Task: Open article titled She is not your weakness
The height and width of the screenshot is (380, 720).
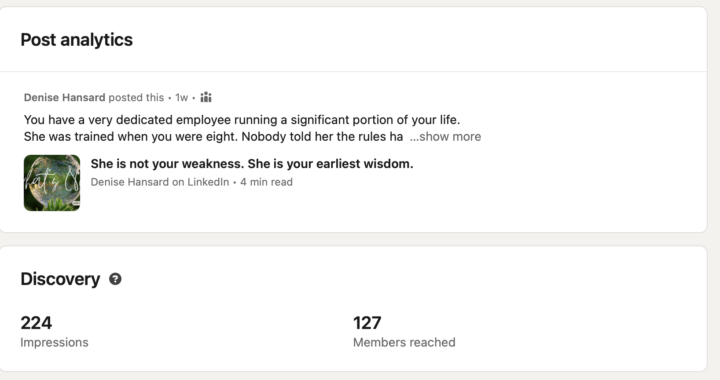Action: [252, 164]
